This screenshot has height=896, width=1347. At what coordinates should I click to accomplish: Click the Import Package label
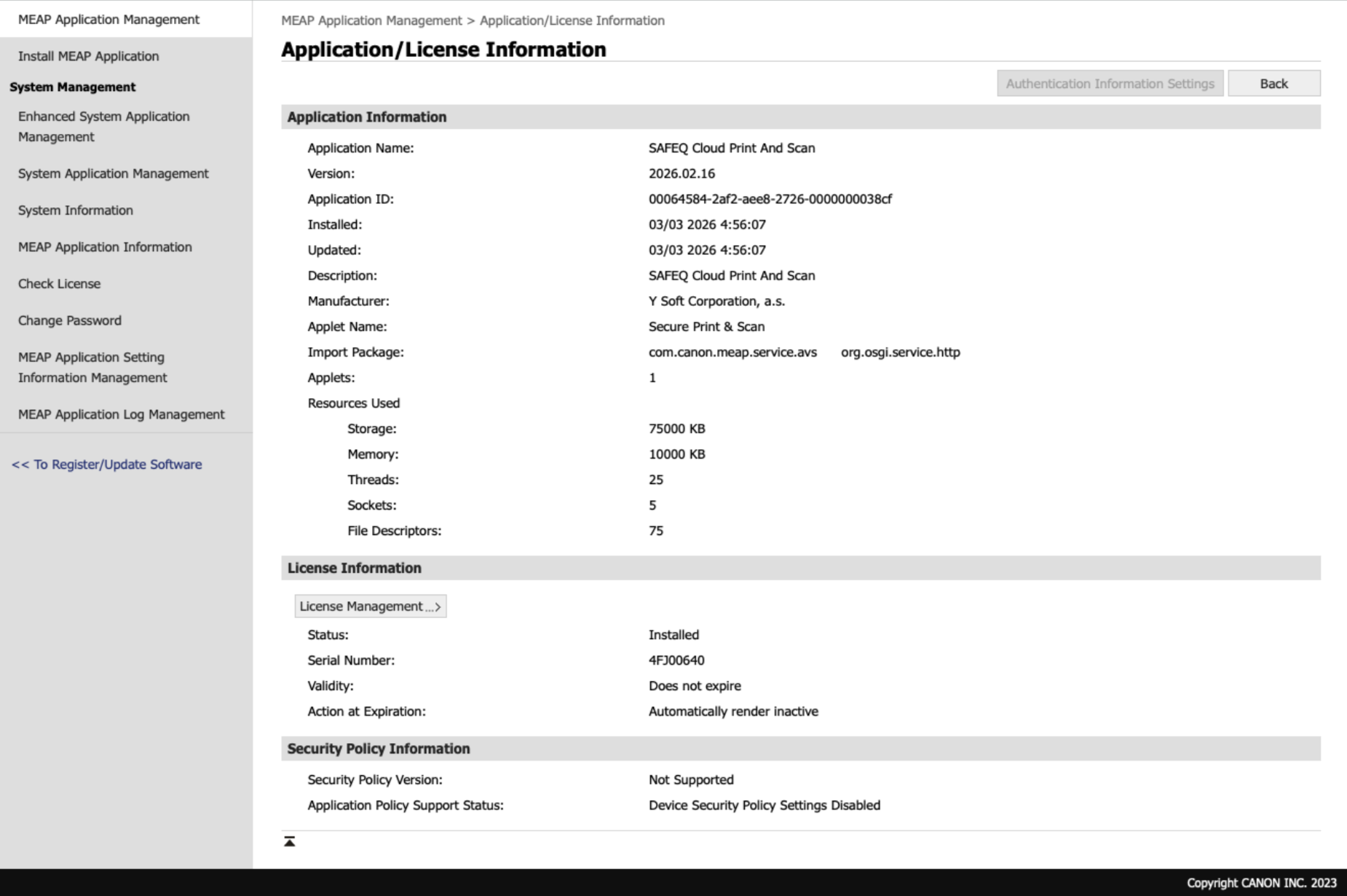point(355,352)
